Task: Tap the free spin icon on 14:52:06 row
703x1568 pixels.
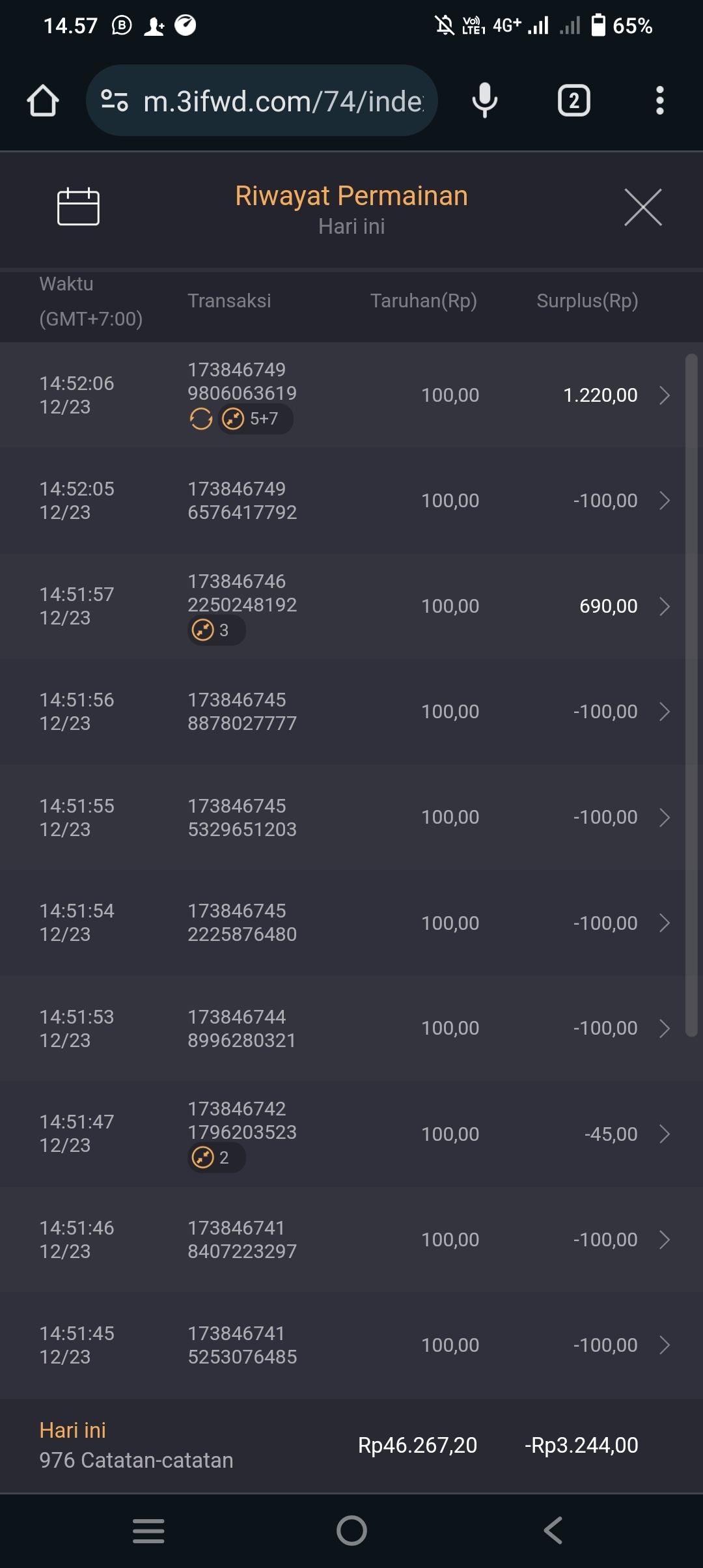Action: [x=201, y=419]
